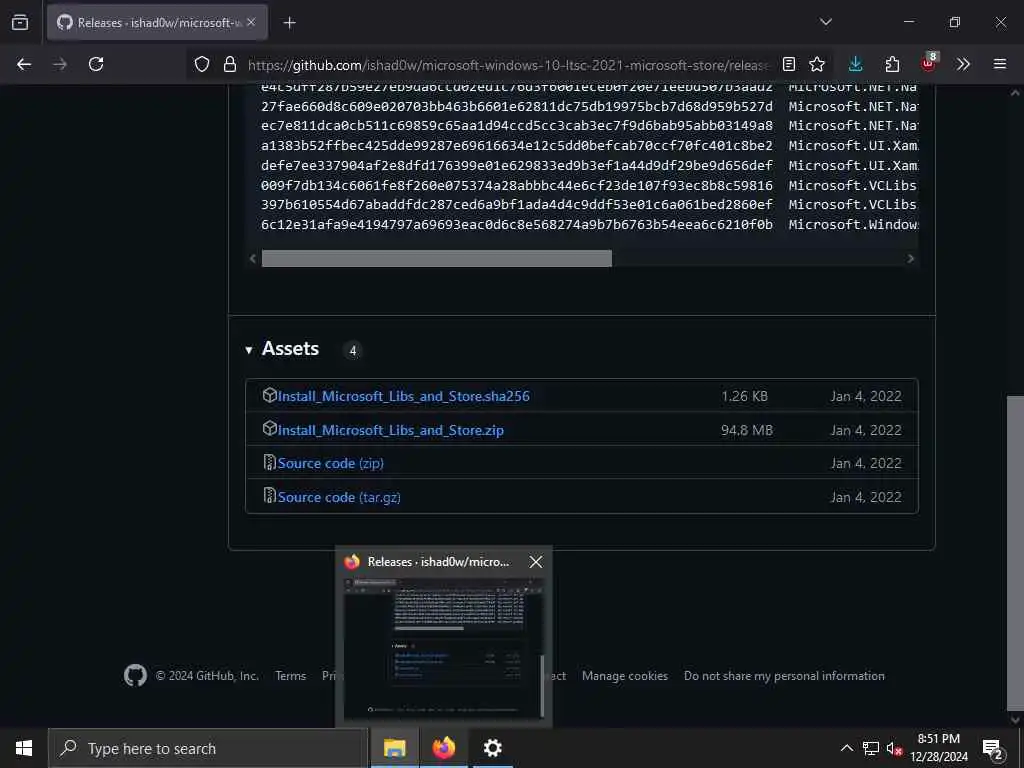The width and height of the screenshot is (1024, 768).
Task: Select the 1.26 KB file size text
Action: pyautogui.click(x=744, y=396)
